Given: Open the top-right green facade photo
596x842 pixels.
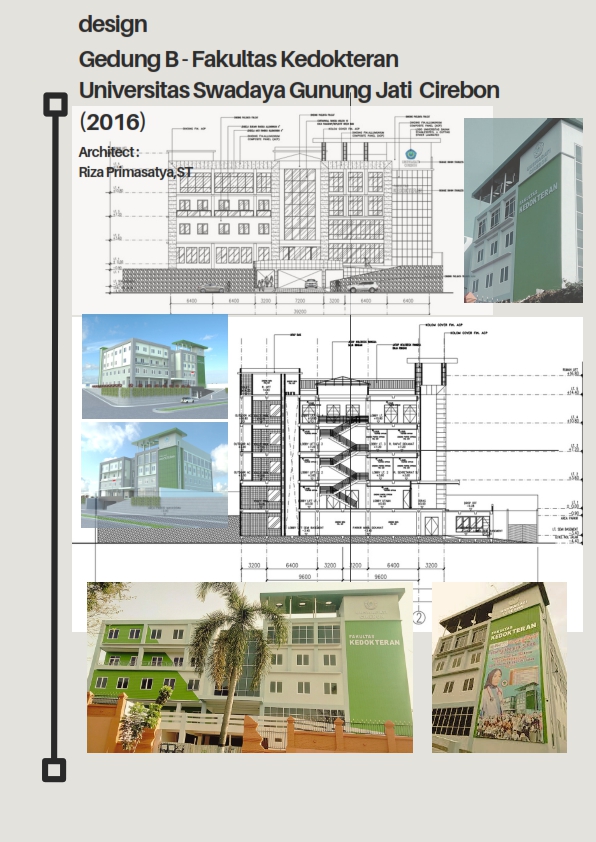Looking at the screenshot, I should pyautogui.click(x=524, y=210).
